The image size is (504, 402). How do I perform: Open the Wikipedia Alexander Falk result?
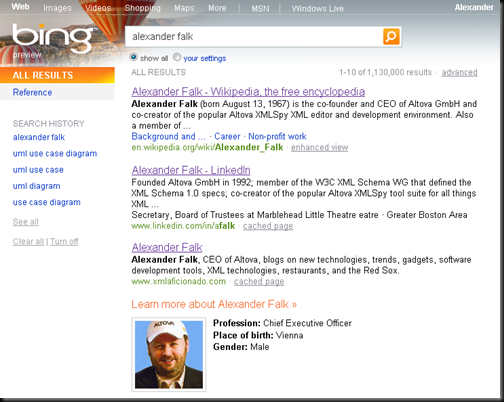(248, 91)
